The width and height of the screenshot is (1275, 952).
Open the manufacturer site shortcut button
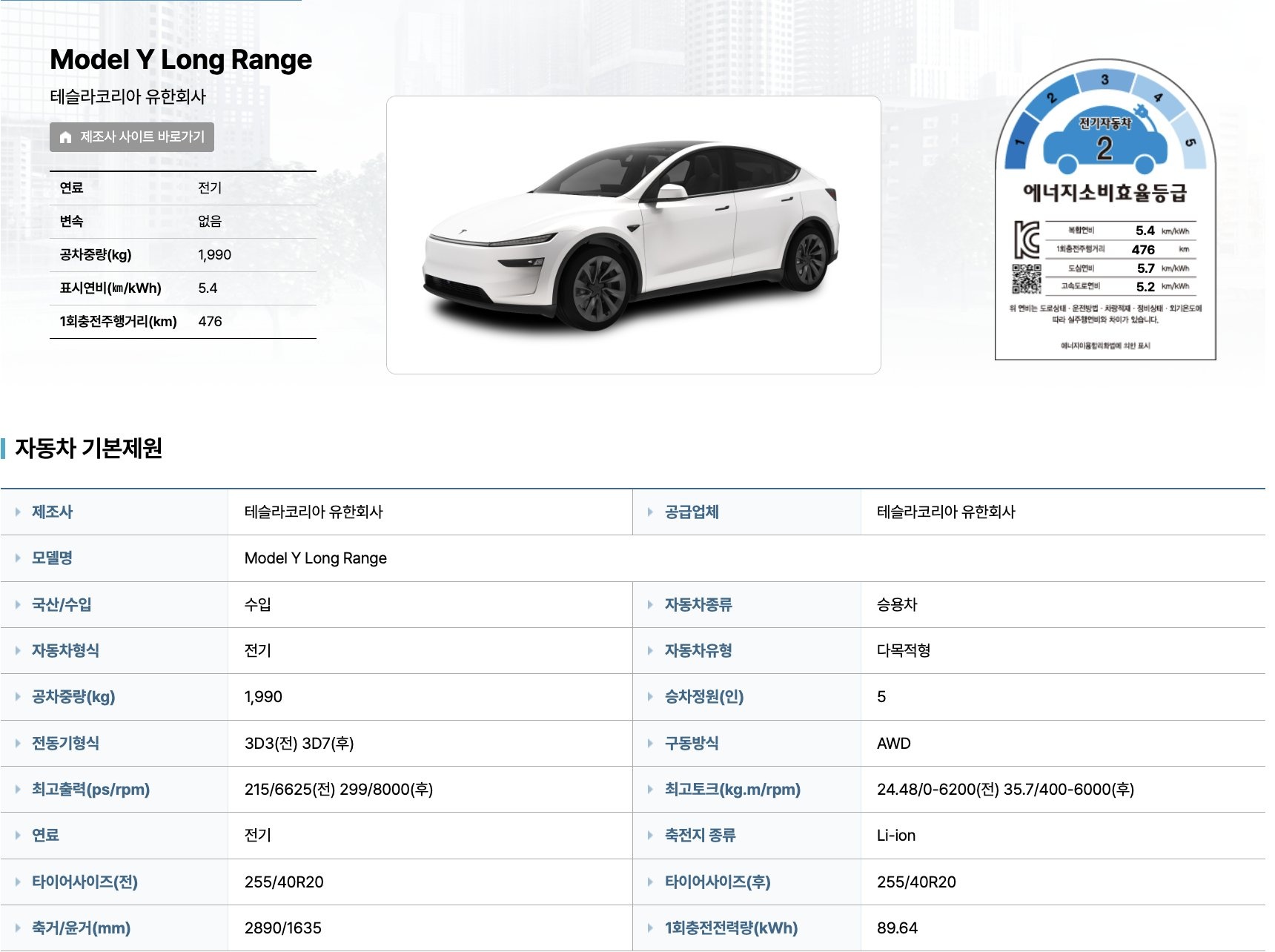click(132, 137)
